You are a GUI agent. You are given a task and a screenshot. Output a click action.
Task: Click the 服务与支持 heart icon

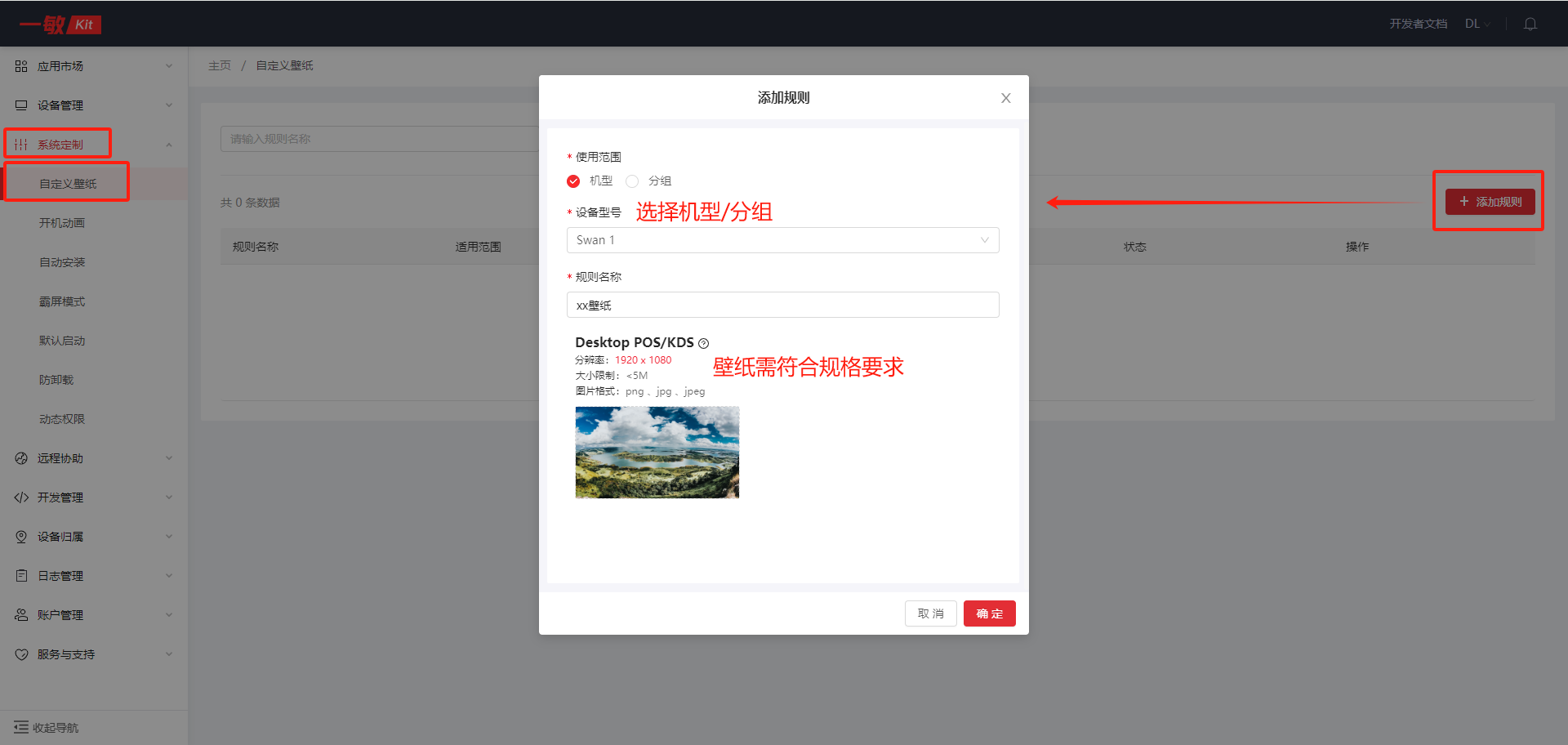21,654
